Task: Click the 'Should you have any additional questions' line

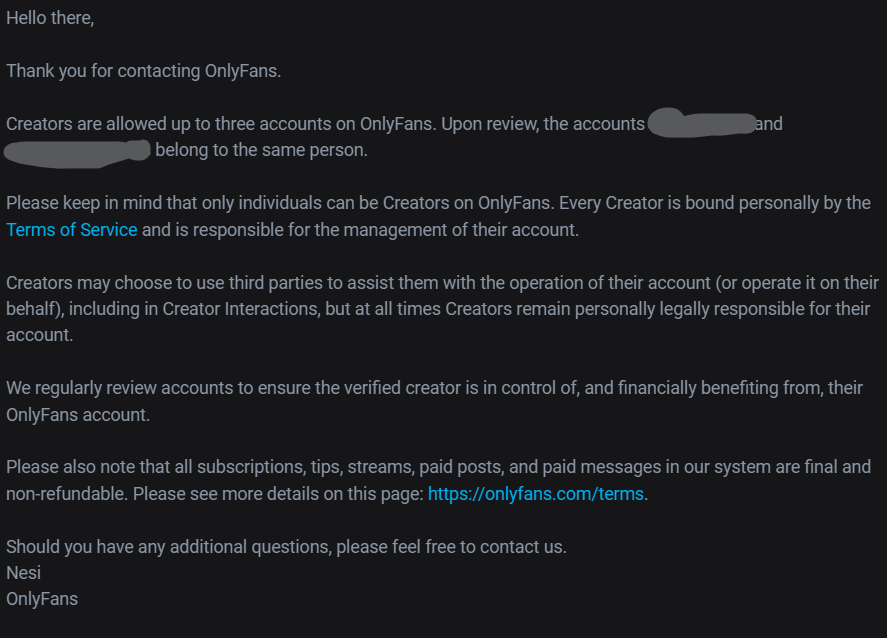Action: coord(286,547)
